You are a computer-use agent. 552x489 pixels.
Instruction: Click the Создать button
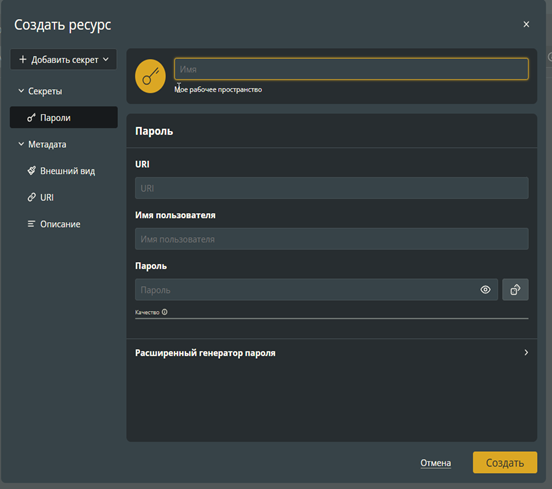(x=505, y=463)
